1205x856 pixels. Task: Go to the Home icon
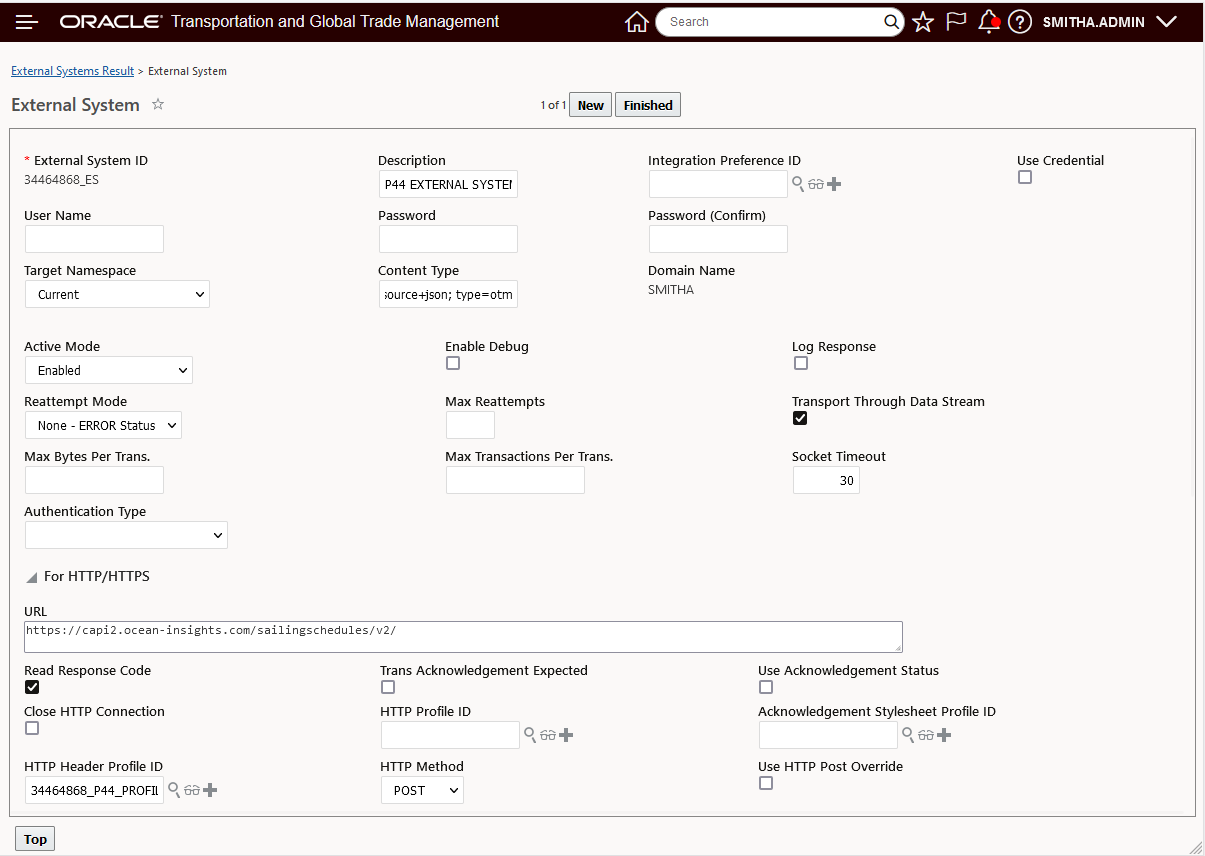(x=636, y=22)
